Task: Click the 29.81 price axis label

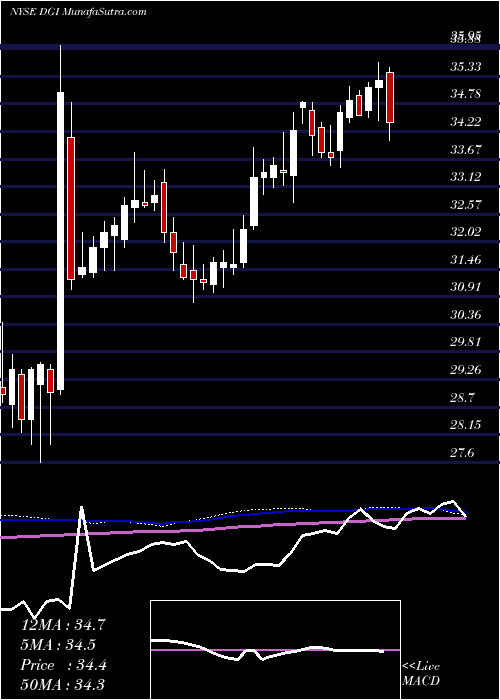Action: pyautogui.click(x=465, y=342)
